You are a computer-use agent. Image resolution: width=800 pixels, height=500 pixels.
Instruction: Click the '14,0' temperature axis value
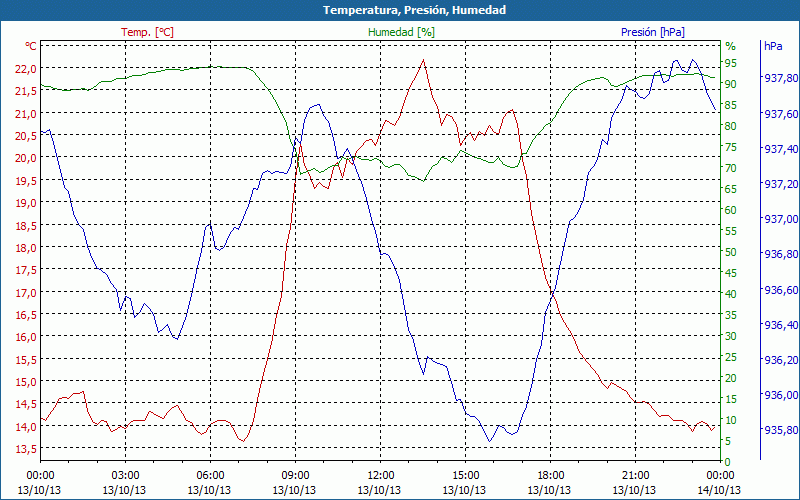click(x=26, y=427)
